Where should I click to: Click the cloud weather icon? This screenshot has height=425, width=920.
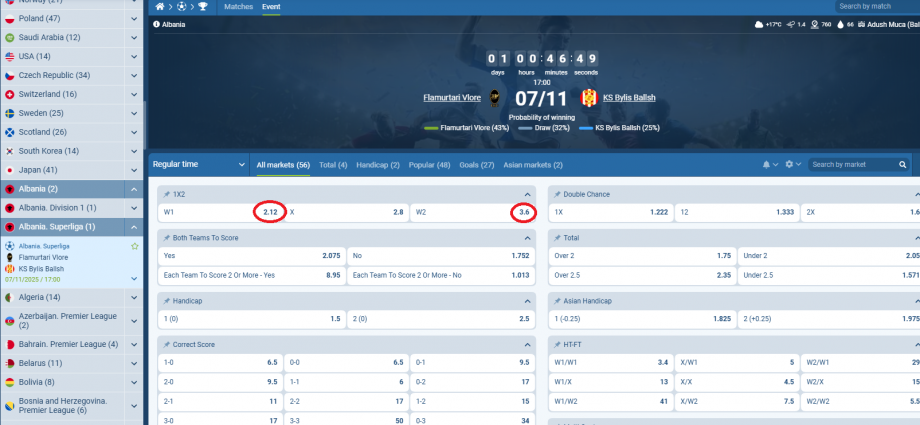coord(759,25)
